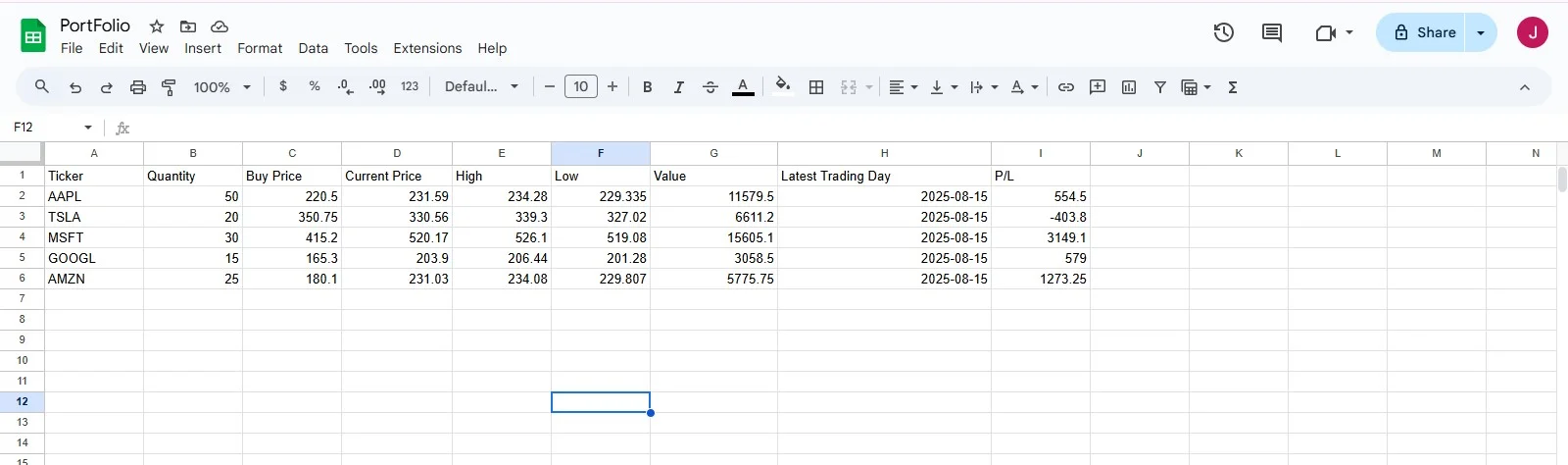This screenshot has width=1568, height=465.
Task: Select column F header
Action: (601, 153)
